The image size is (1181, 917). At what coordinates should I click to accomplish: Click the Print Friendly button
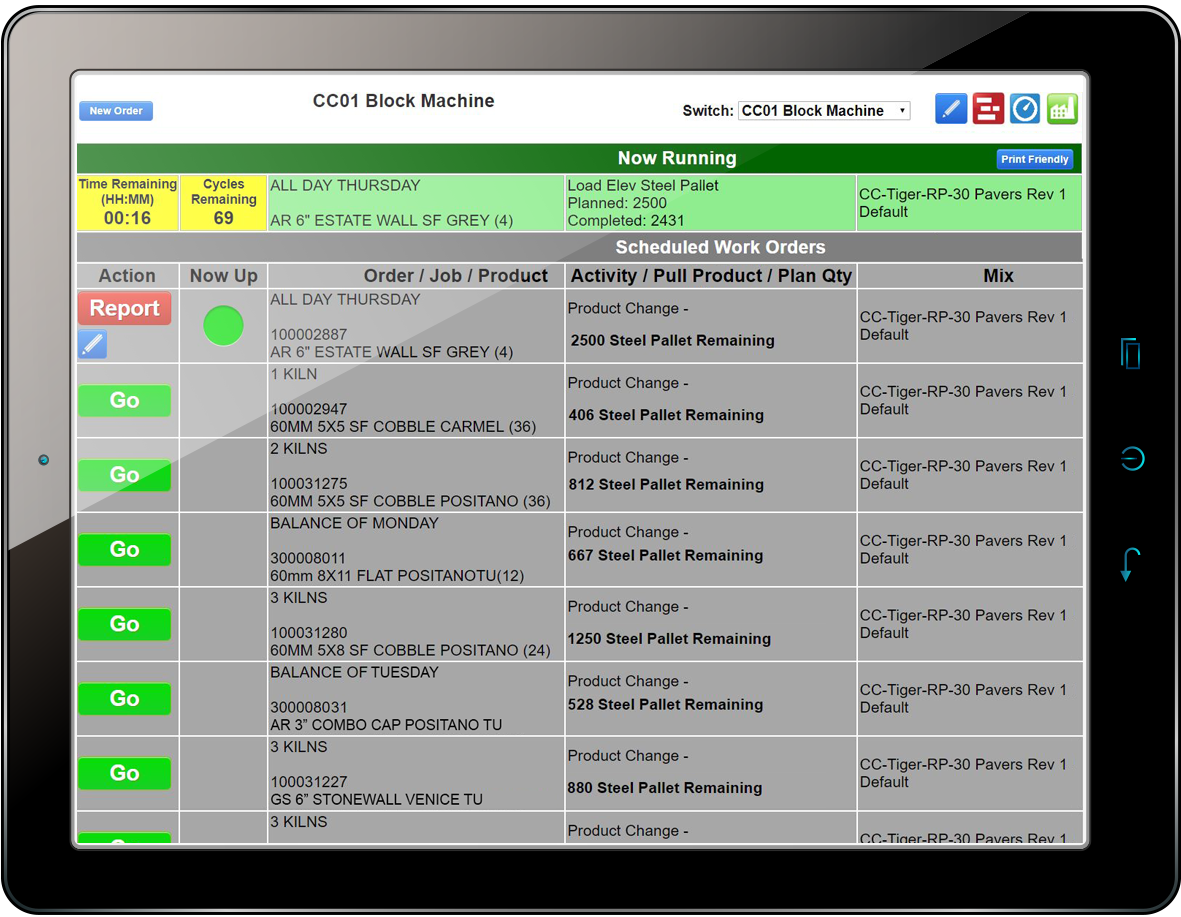pos(1034,159)
